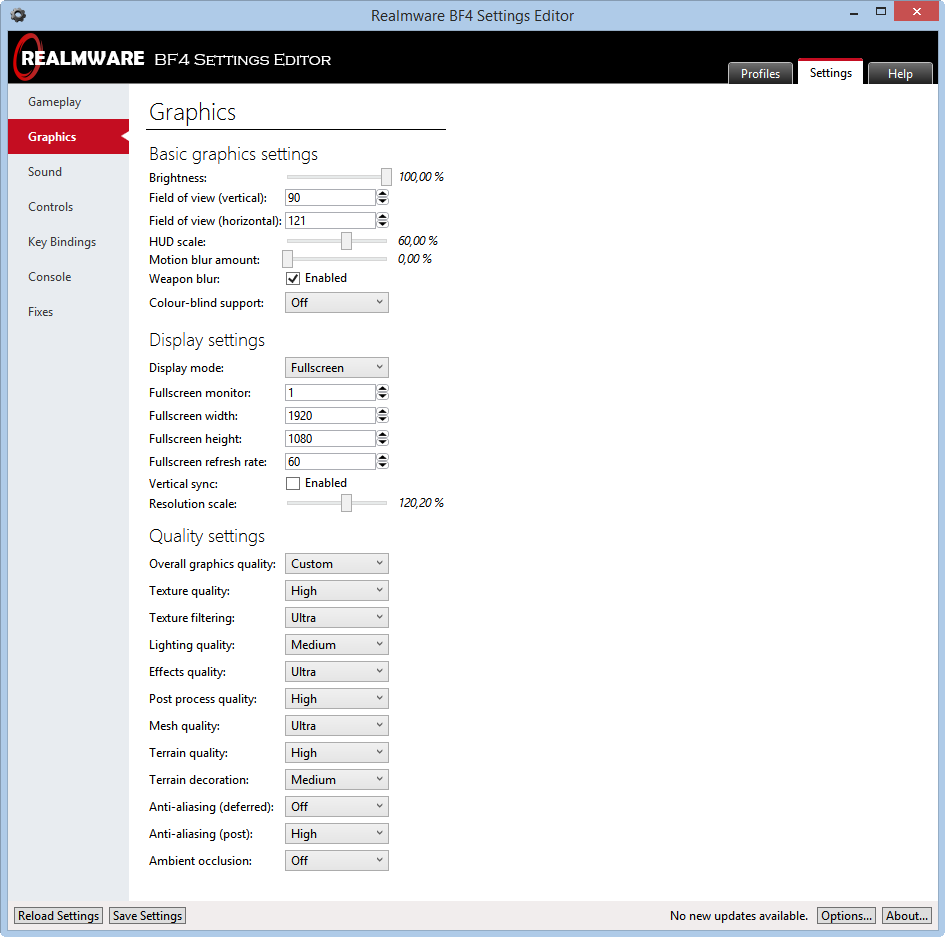Click Save Settings button

click(147, 915)
